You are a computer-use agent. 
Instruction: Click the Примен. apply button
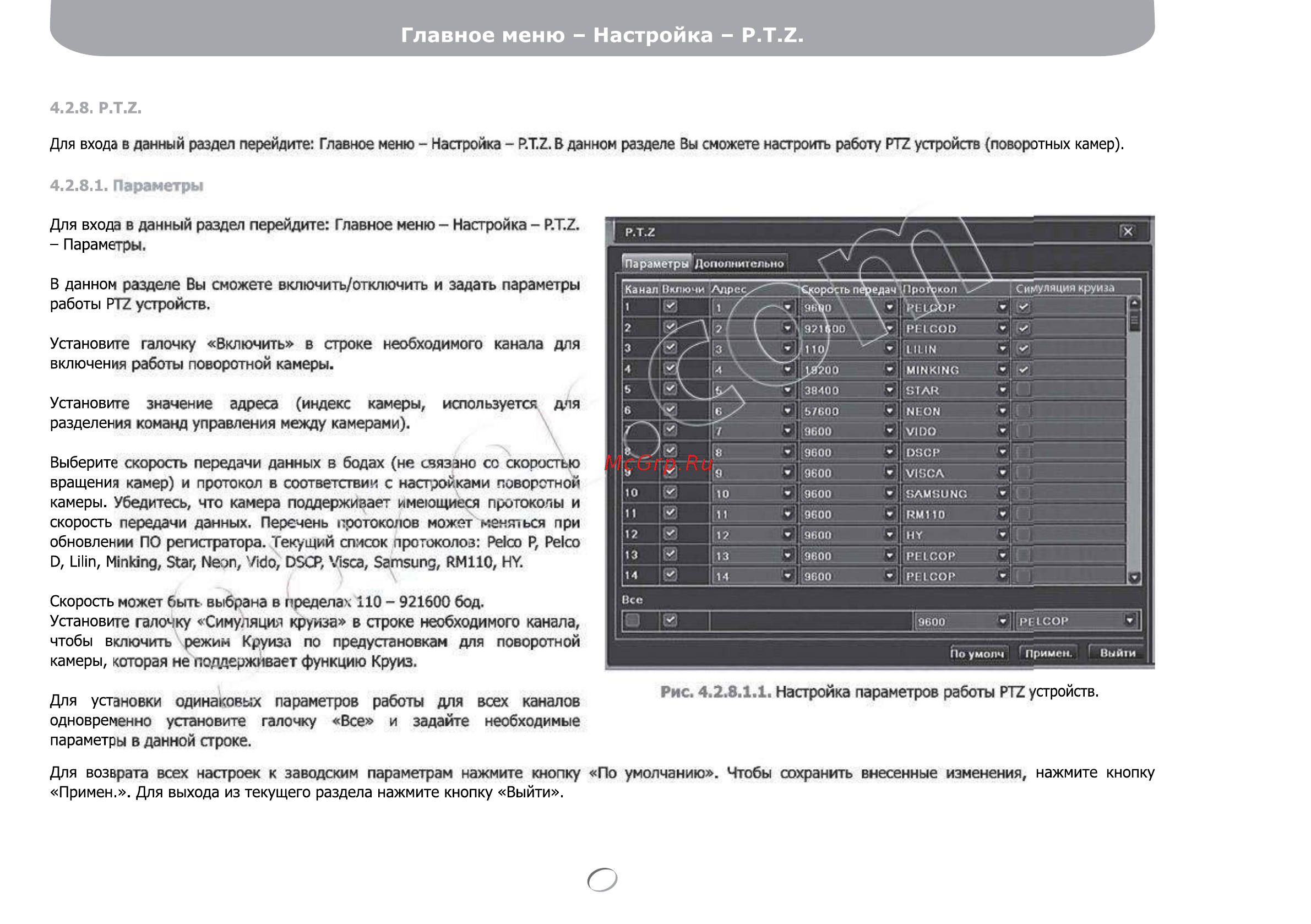pos(1049,653)
